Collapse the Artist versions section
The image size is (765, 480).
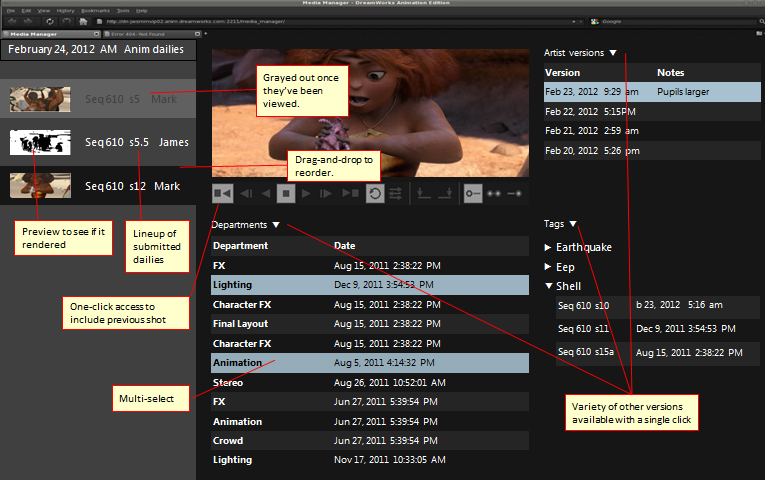[x=613, y=53]
